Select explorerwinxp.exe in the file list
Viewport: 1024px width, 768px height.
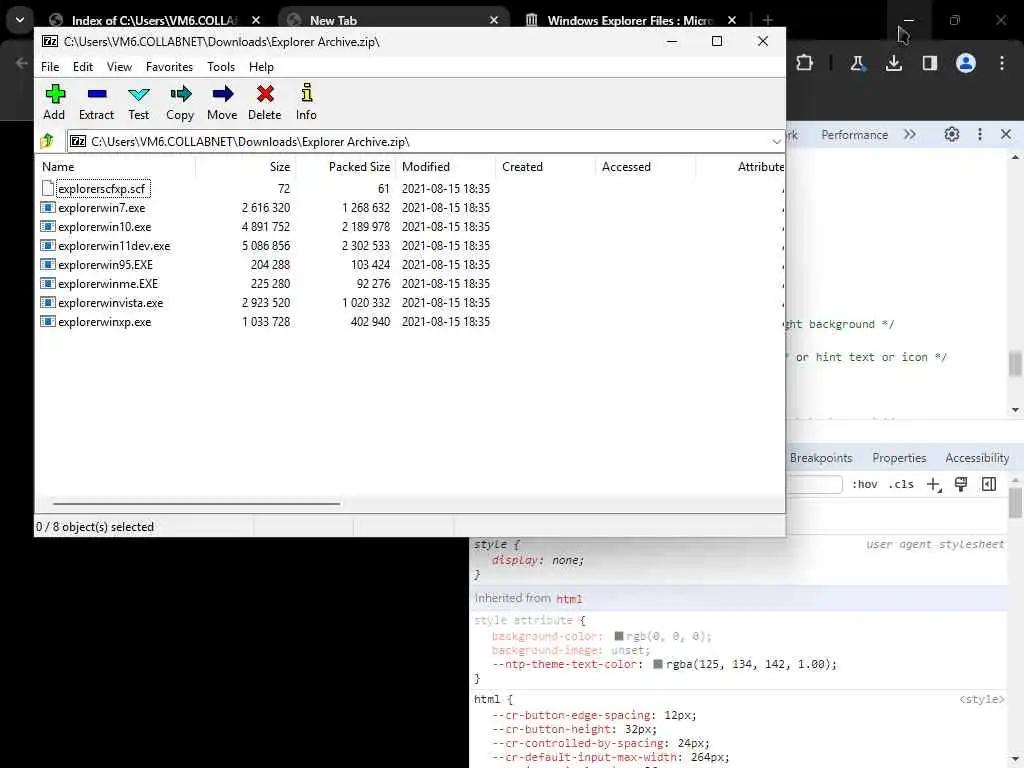(x=104, y=321)
